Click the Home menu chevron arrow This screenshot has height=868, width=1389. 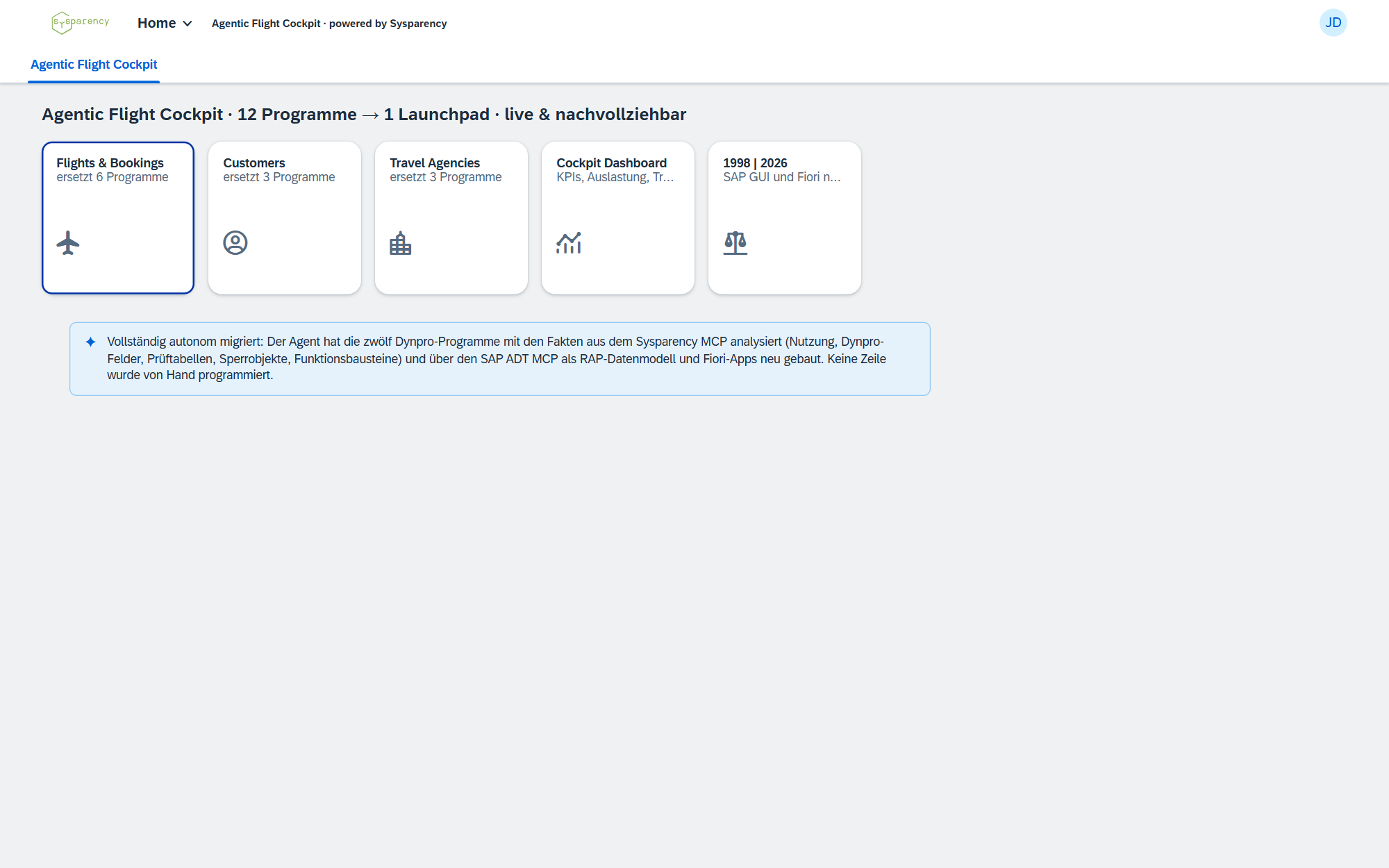click(188, 24)
